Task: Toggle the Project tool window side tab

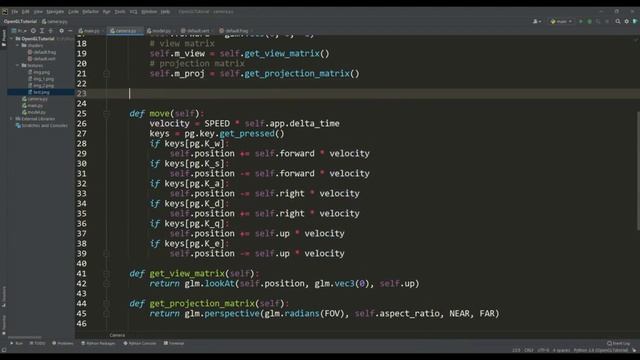Action: [x=4, y=38]
